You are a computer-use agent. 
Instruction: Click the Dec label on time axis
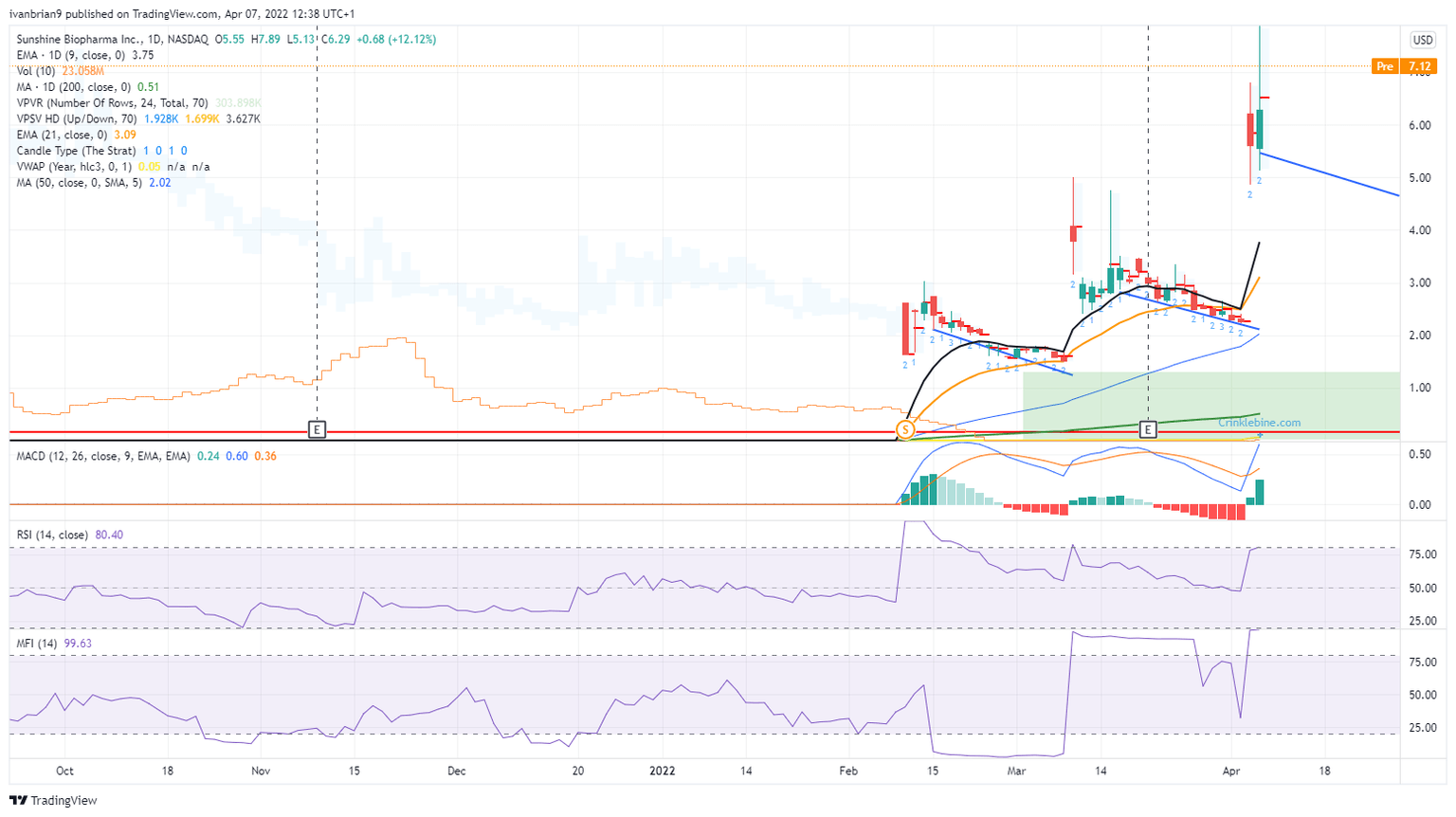[456, 772]
